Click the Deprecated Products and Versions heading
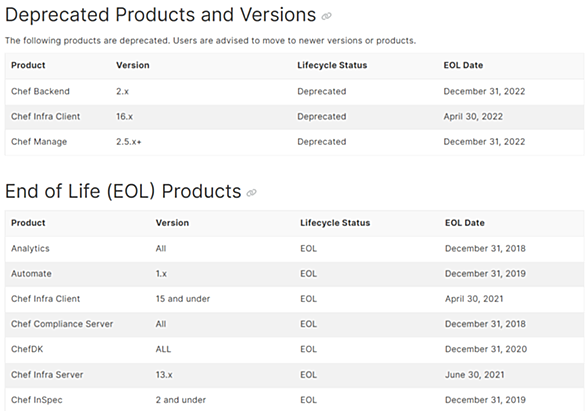586x411 pixels. (160, 15)
